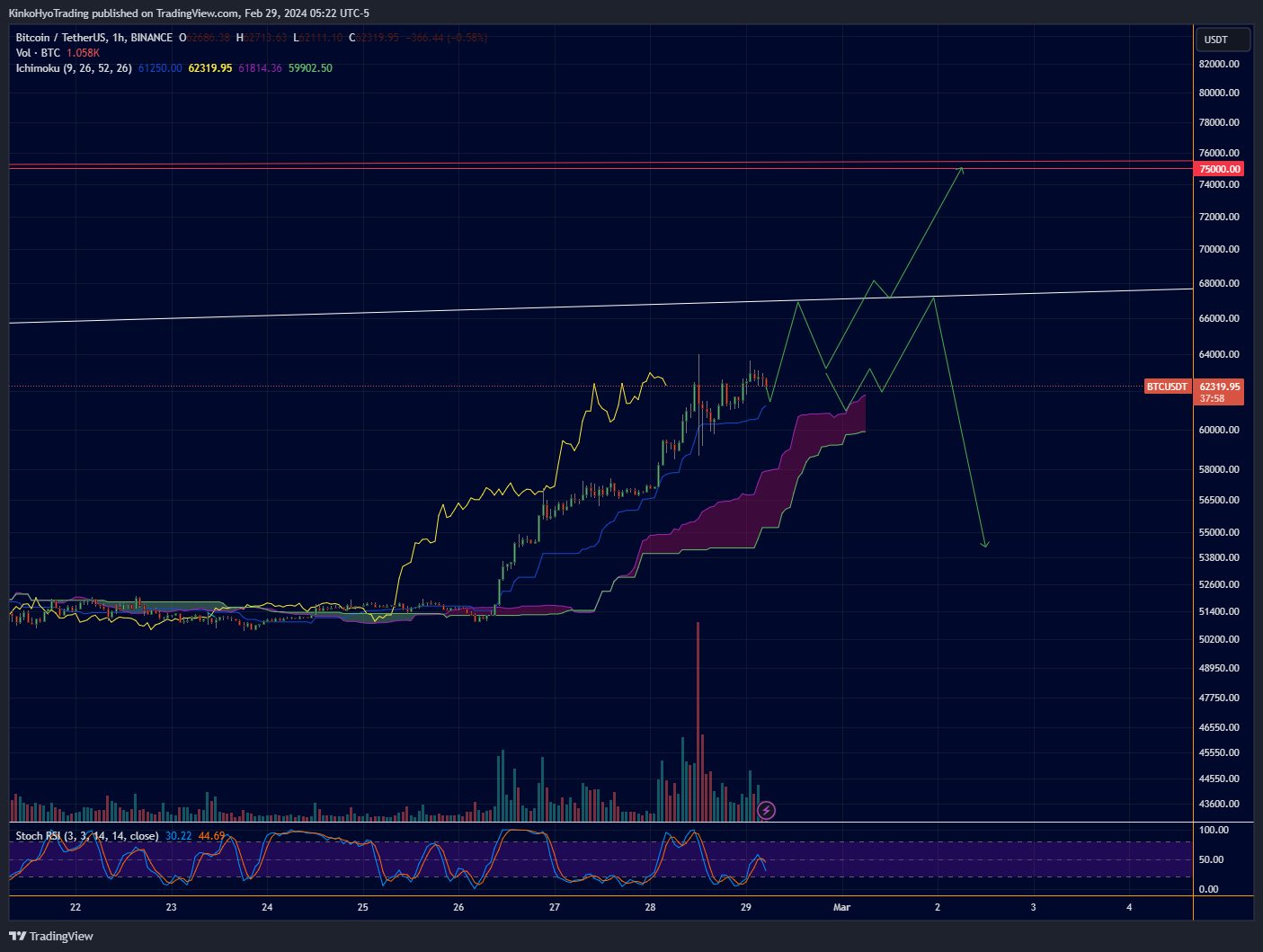1263x952 pixels.
Task: Click the 76000.00 price axis label
Action: point(1220,153)
